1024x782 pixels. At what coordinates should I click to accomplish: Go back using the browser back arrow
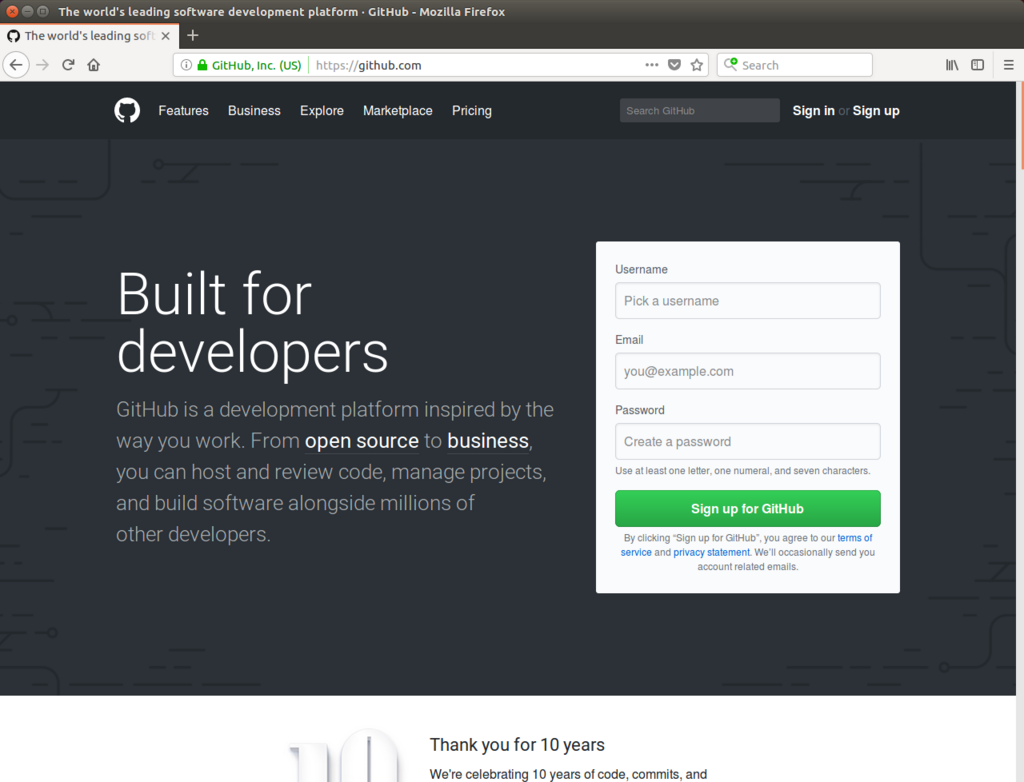(16, 65)
